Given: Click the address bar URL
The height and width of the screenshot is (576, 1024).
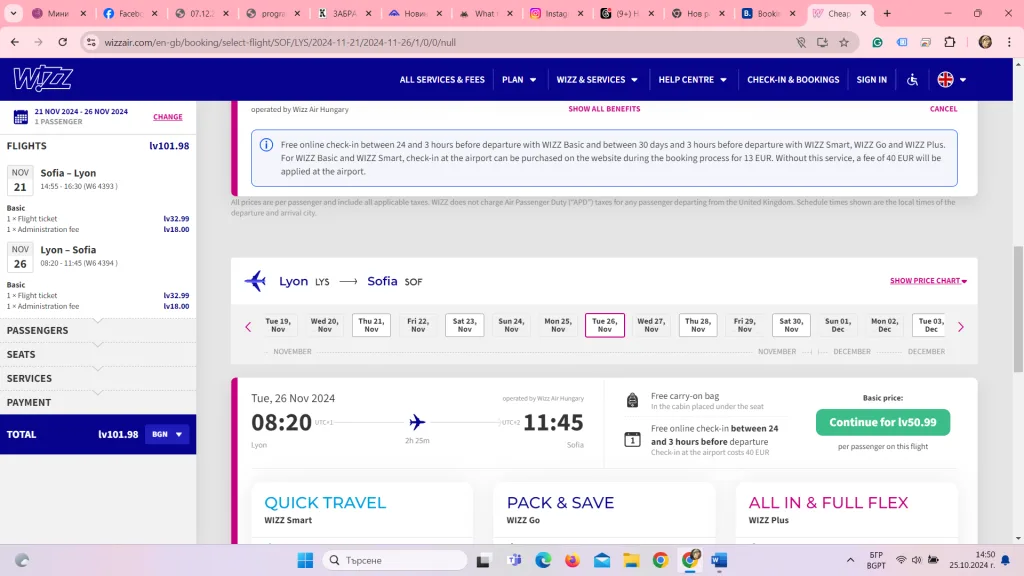Looking at the screenshot, I should pyautogui.click(x=280, y=42).
